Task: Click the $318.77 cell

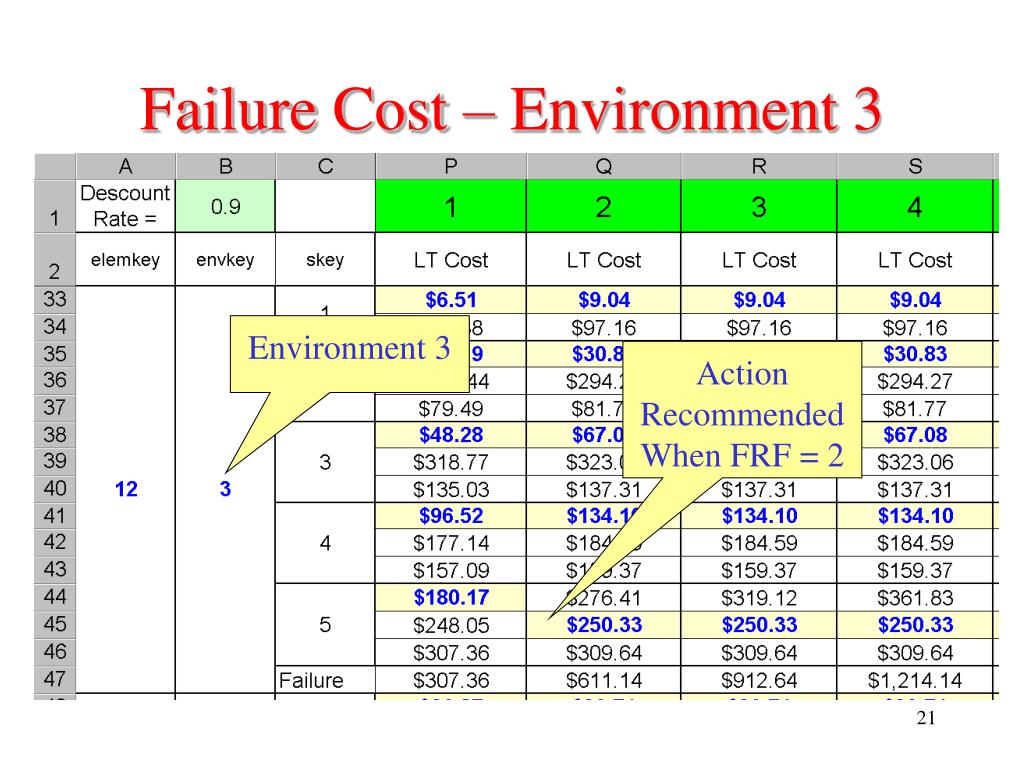Action: (x=451, y=462)
